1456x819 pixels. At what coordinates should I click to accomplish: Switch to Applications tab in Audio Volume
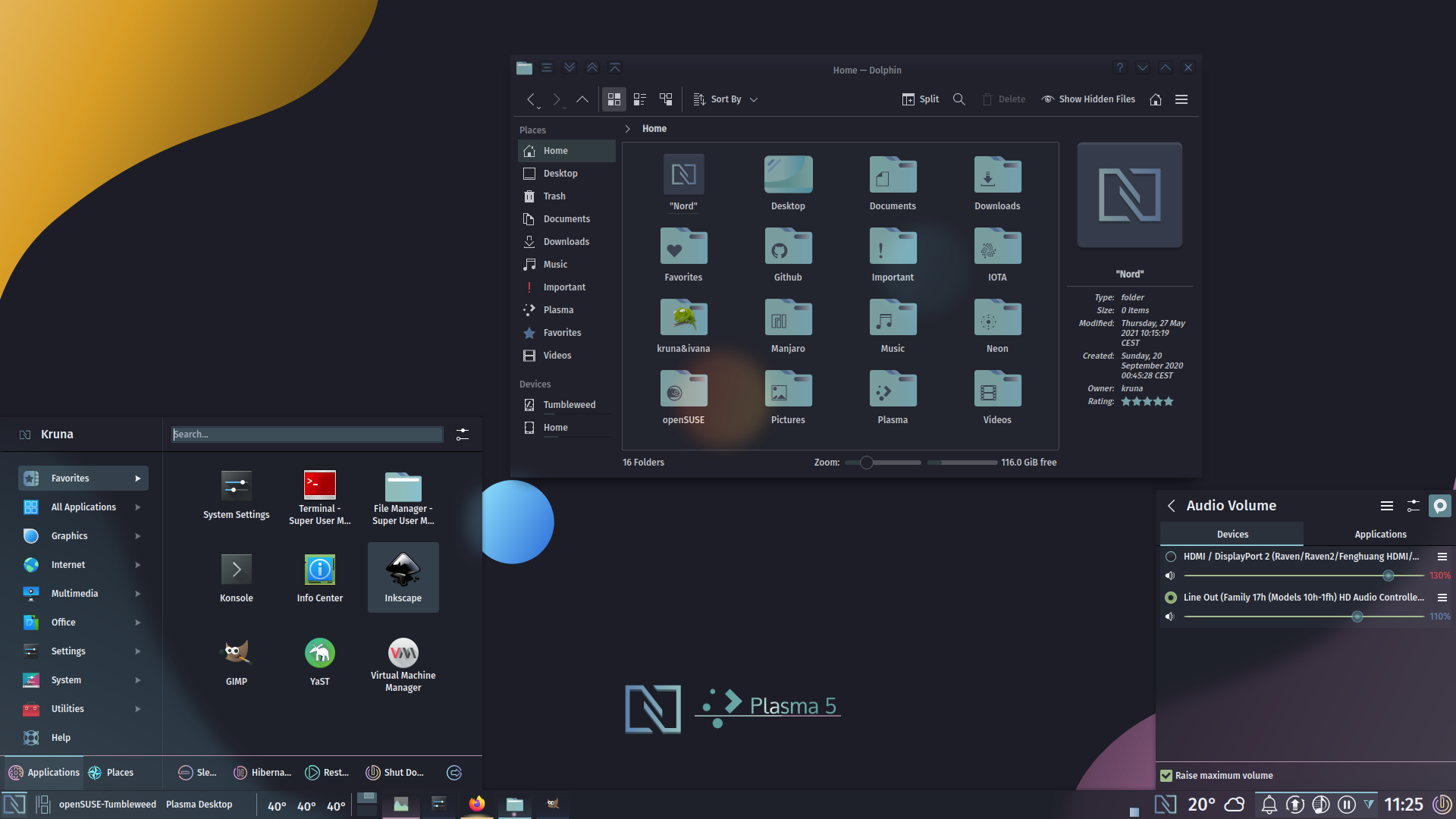click(1380, 535)
